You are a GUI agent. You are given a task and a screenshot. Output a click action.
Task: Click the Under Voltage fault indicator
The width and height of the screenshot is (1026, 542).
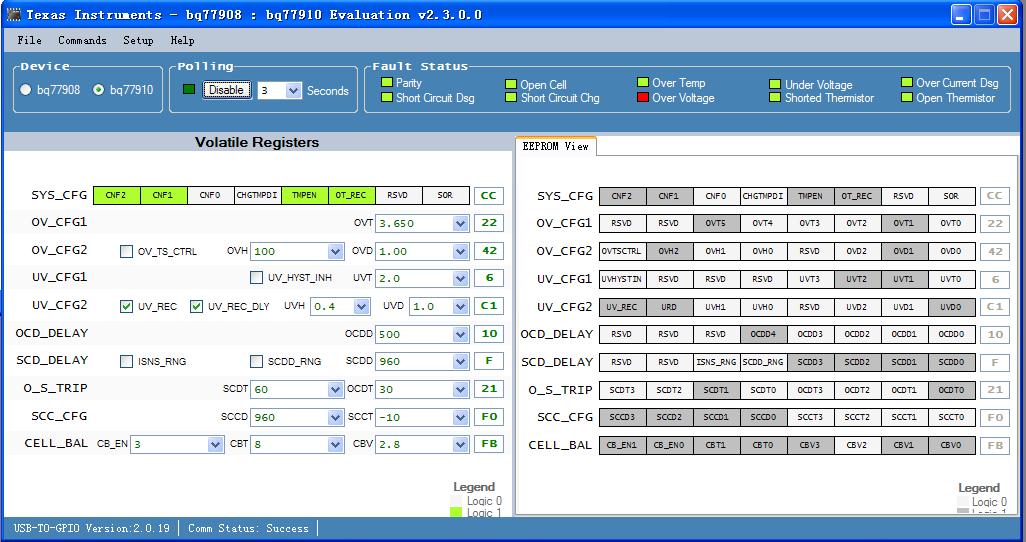pos(775,85)
